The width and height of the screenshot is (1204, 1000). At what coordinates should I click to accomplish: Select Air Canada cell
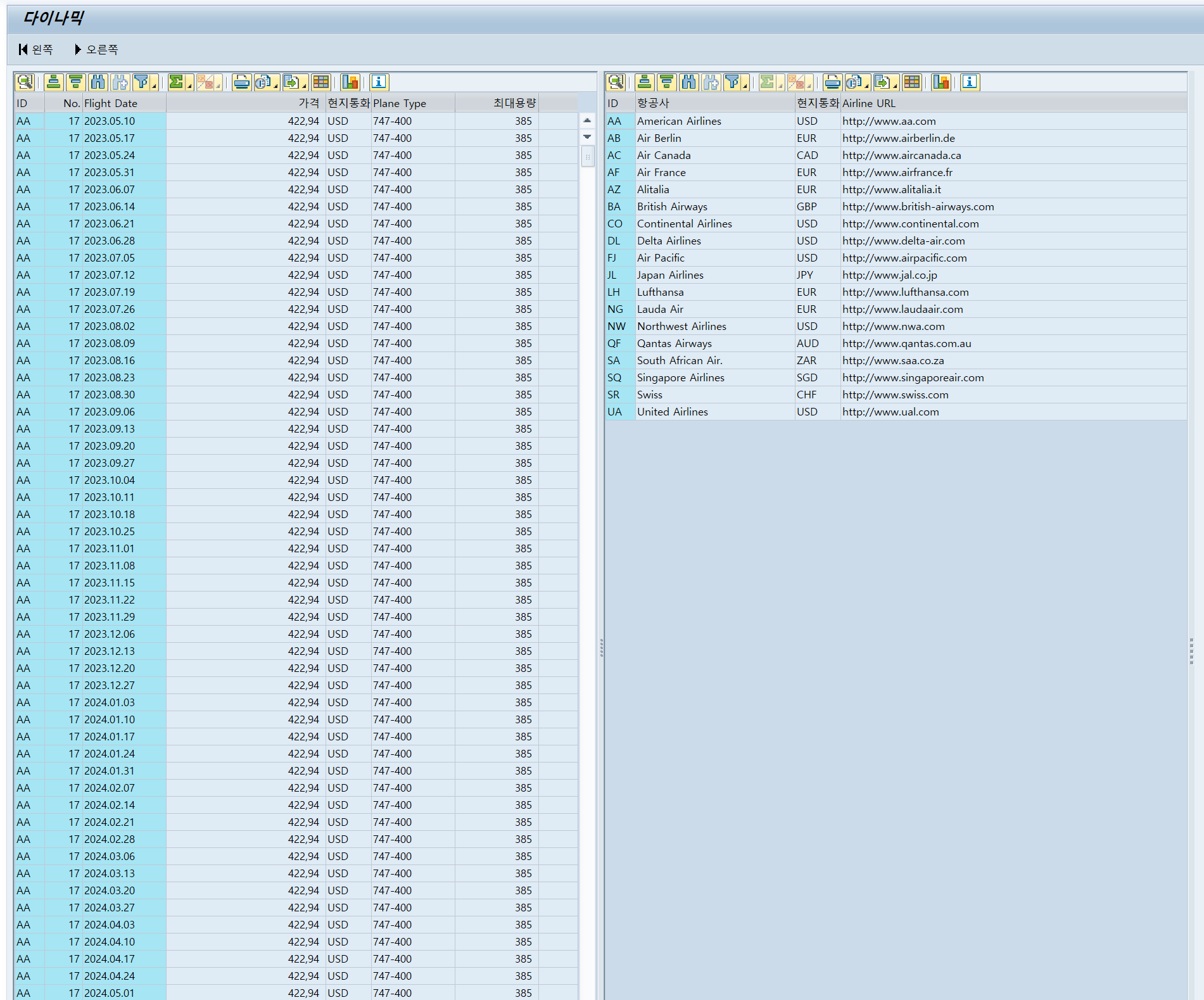click(x=715, y=155)
